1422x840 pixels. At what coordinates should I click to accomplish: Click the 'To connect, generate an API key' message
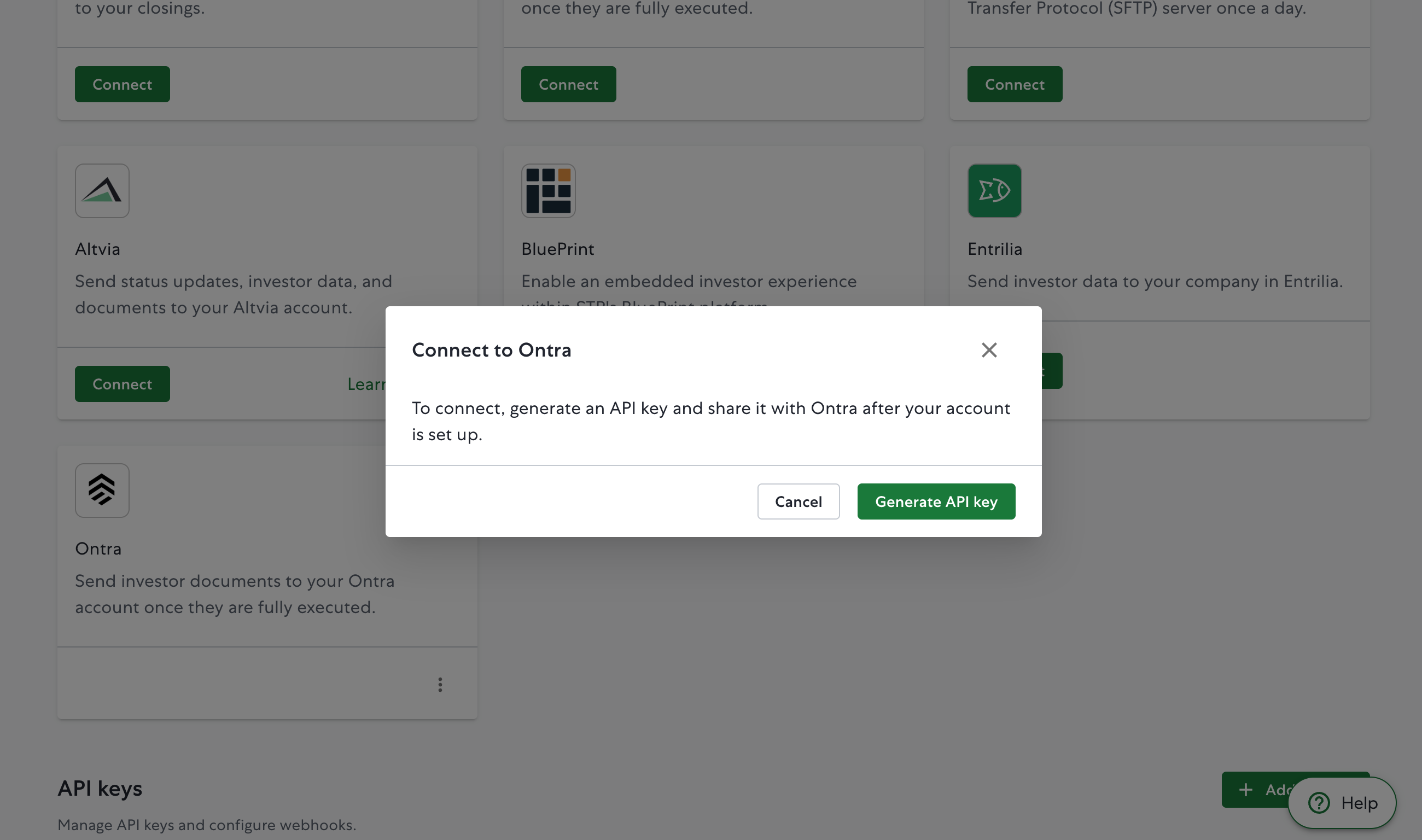[710, 421]
